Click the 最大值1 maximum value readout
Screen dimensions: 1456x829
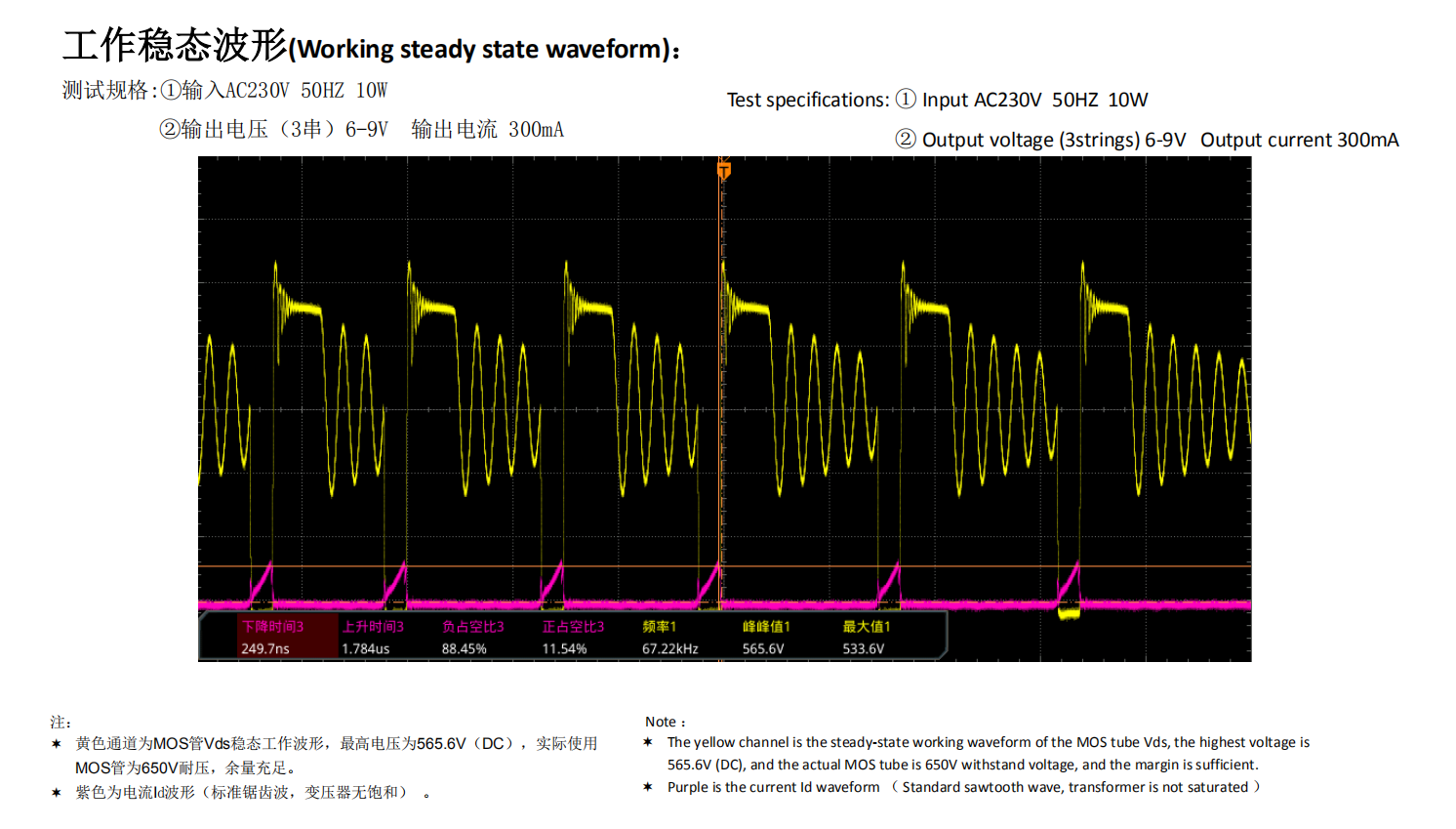pos(867,637)
